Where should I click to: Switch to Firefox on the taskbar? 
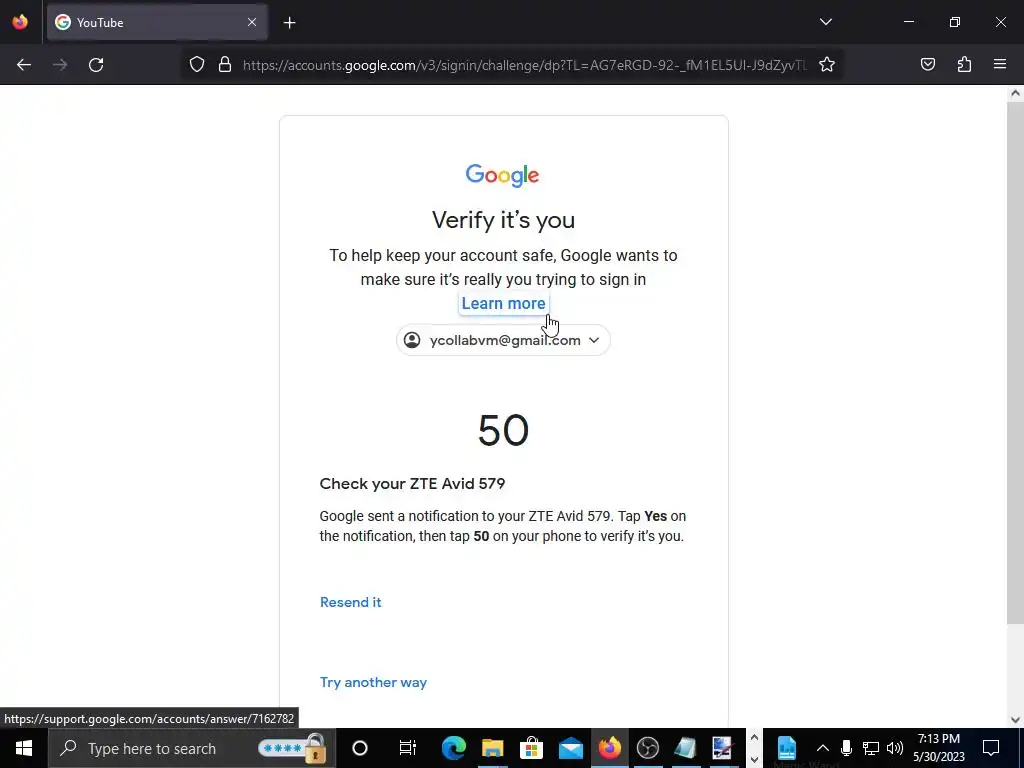609,748
